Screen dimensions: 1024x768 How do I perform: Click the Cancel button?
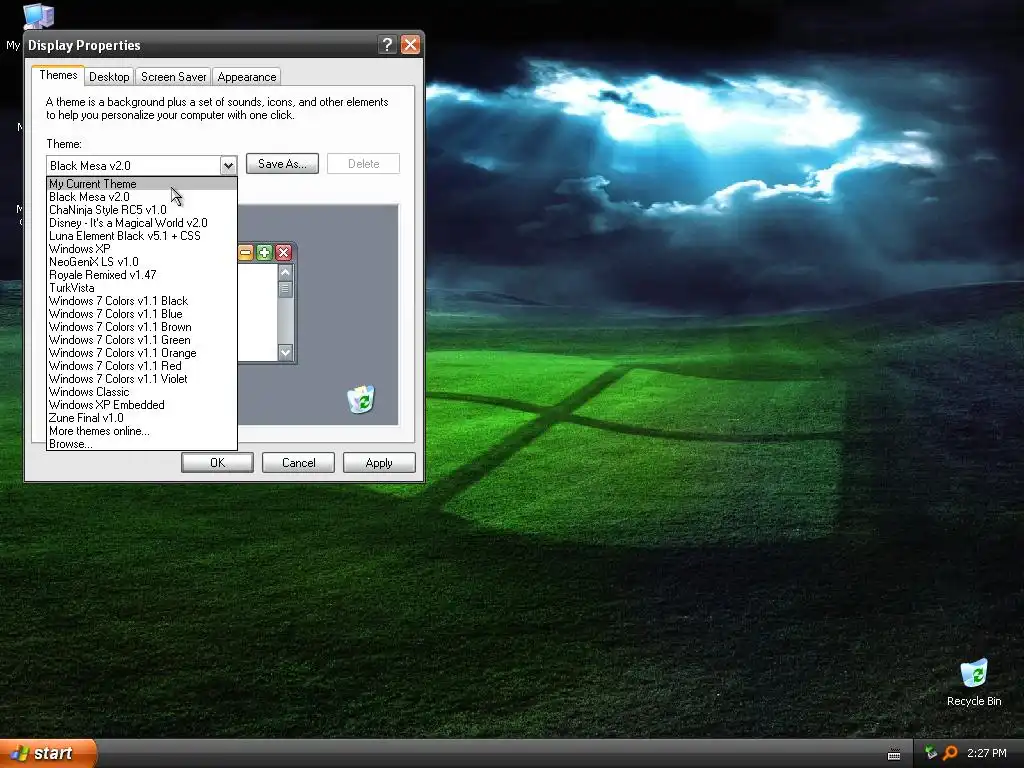[298, 462]
